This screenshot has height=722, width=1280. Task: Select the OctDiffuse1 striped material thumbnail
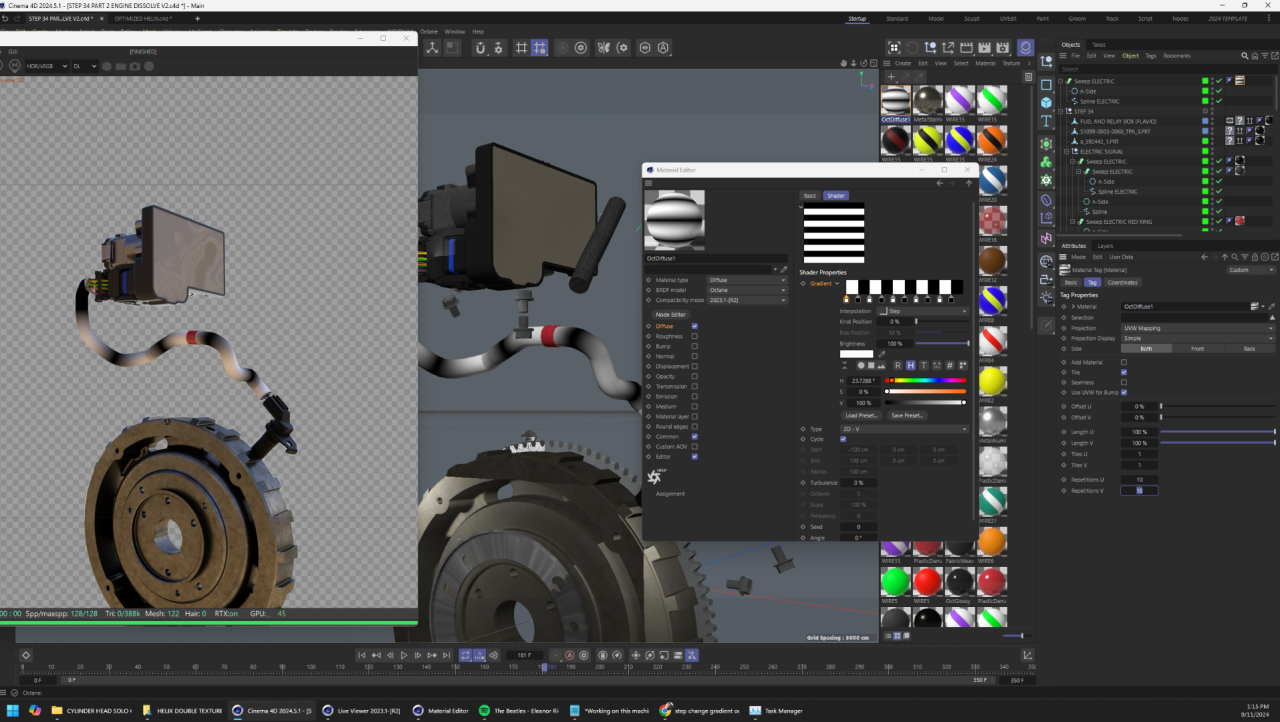[x=896, y=101]
